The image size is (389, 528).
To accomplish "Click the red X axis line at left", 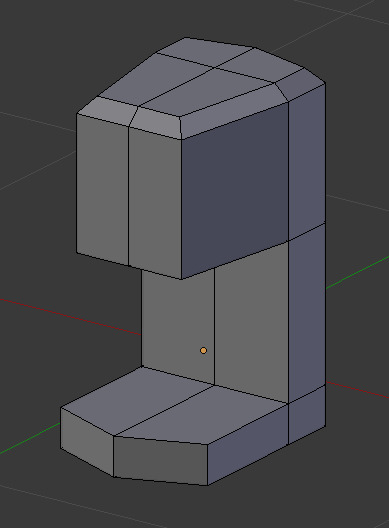I will coord(70,316).
